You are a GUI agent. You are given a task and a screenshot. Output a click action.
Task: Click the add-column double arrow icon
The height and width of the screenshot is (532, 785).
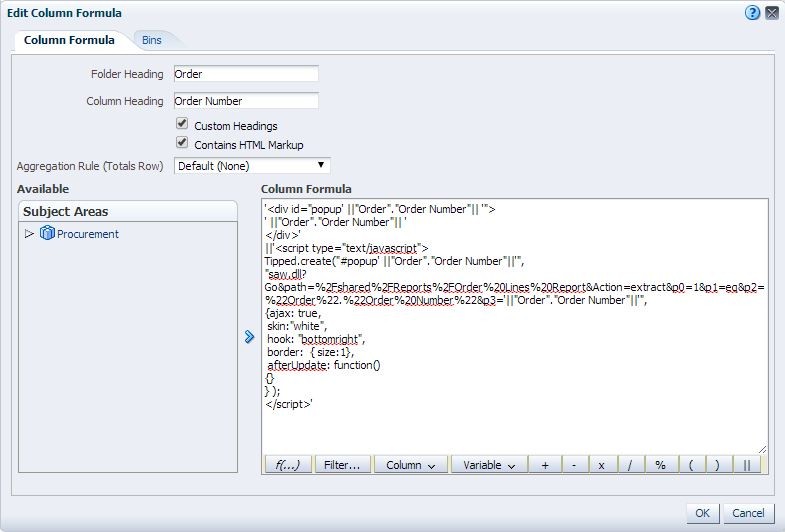(249, 337)
